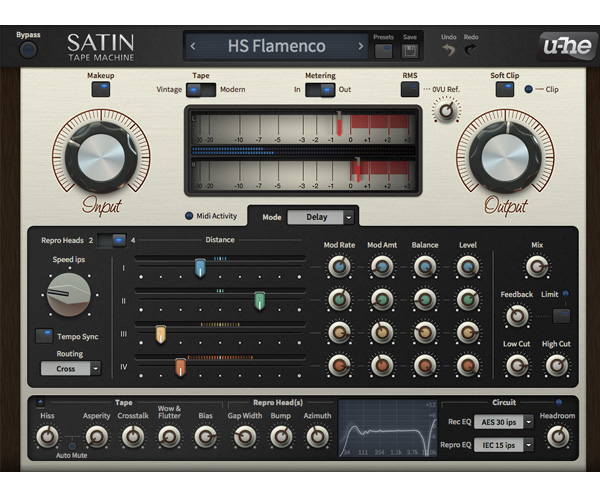The image size is (600, 500).
Task: Click the Routing dropdown arrow
Action: tap(96, 369)
